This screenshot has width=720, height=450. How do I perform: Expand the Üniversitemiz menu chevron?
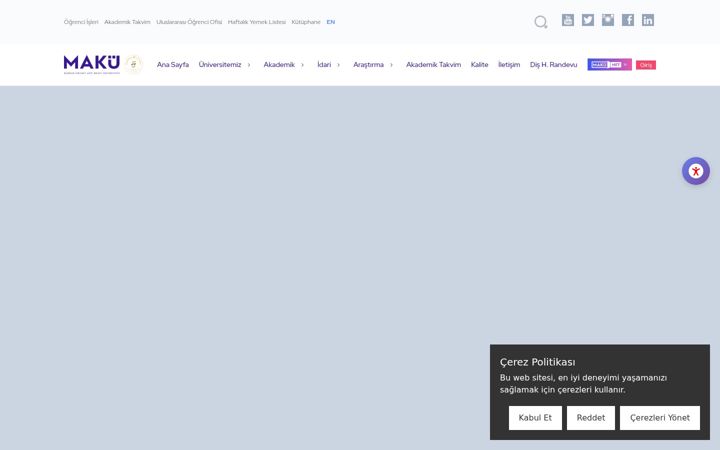point(249,65)
